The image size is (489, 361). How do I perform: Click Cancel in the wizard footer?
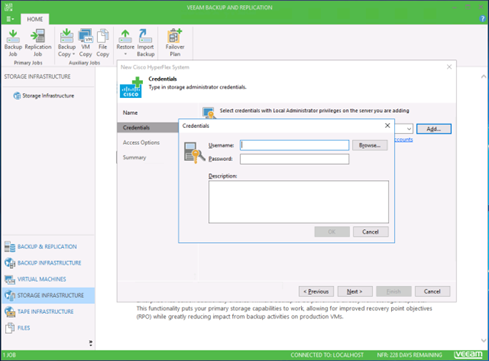point(432,291)
